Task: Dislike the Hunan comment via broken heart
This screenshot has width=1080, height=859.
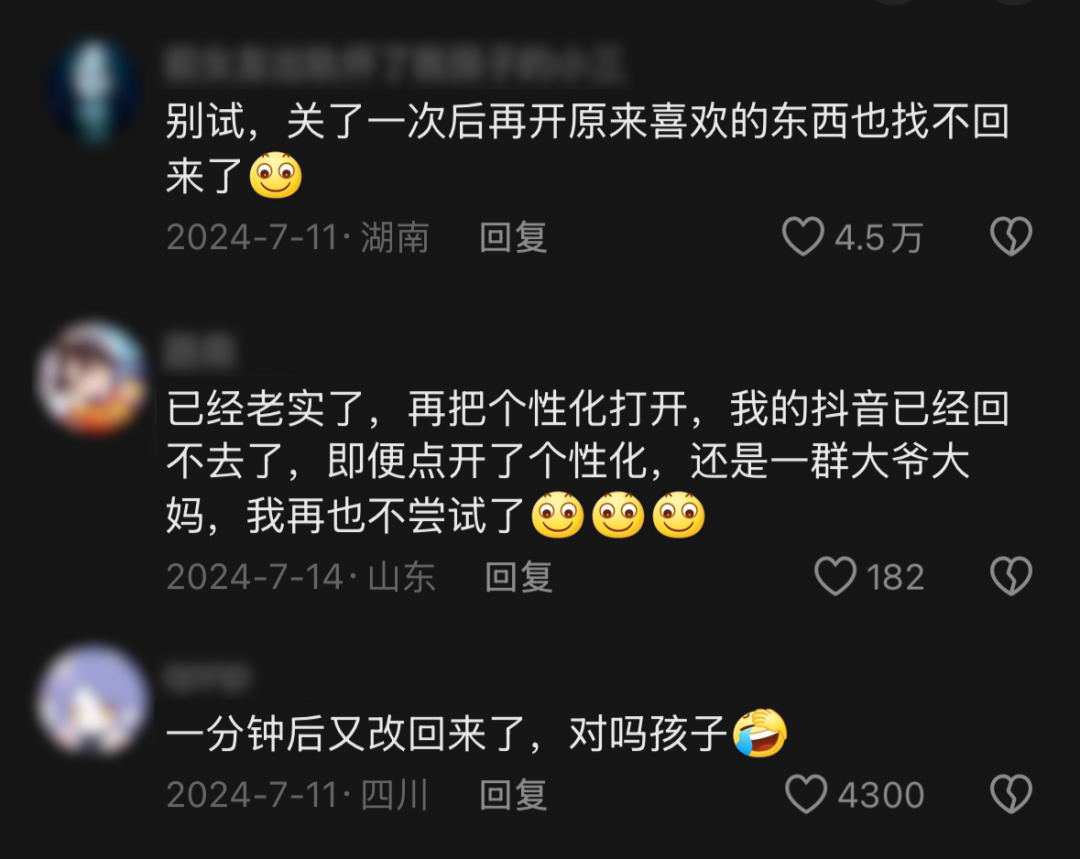Action: (1011, 236)
